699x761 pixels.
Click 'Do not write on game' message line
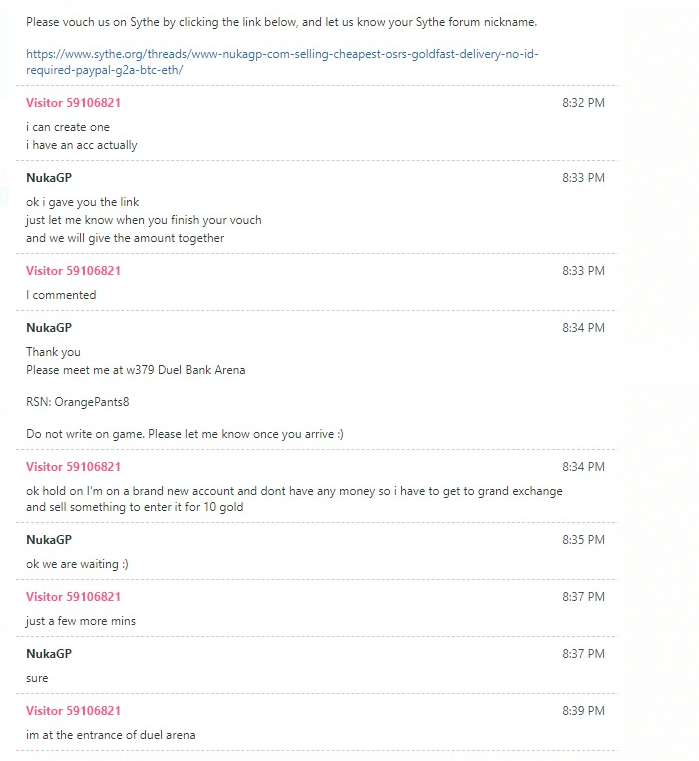185,434
